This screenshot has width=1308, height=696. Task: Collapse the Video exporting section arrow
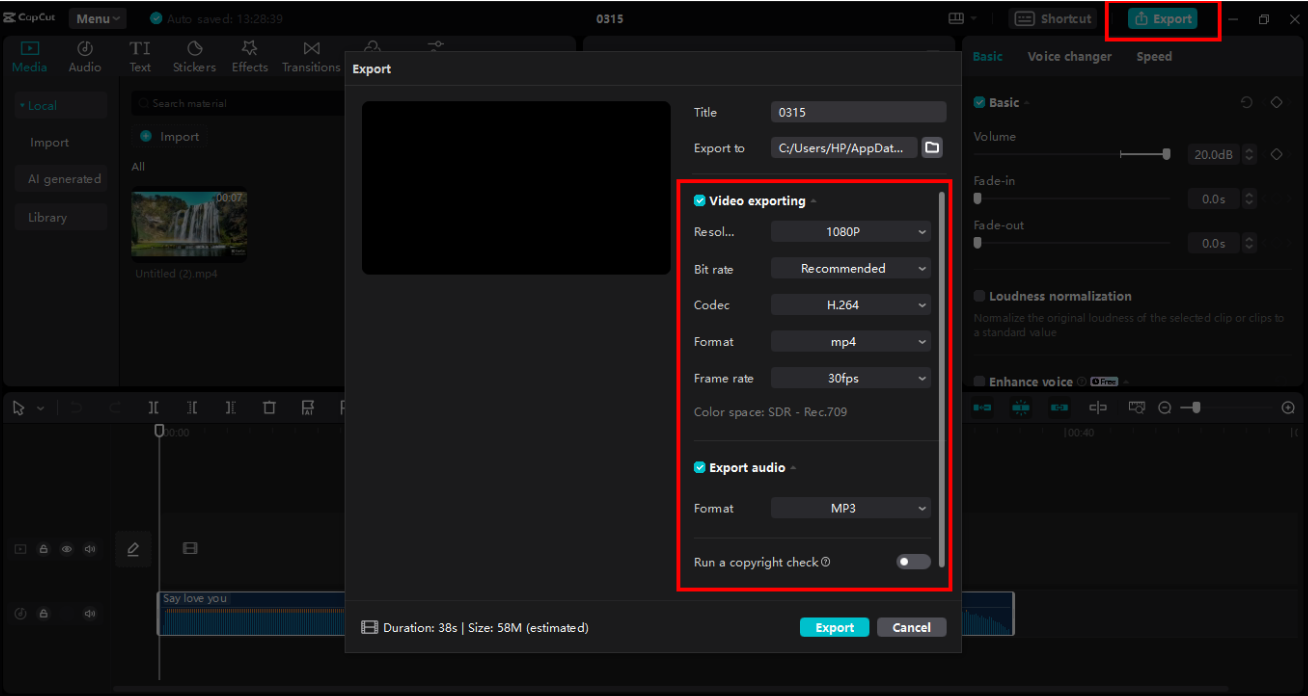click(x=814, y=202)
